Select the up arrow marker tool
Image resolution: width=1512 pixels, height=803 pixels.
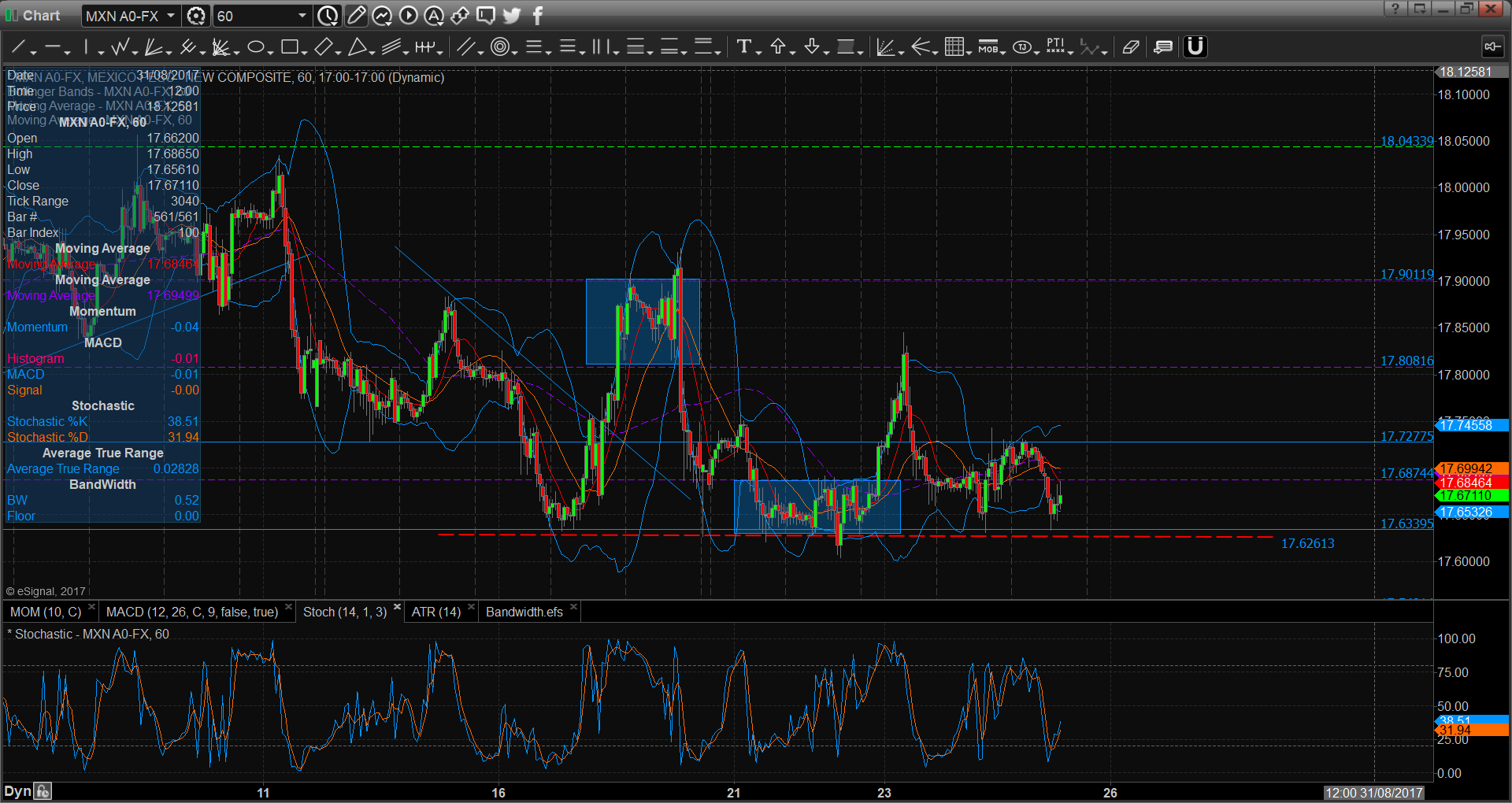click(778, 47)
